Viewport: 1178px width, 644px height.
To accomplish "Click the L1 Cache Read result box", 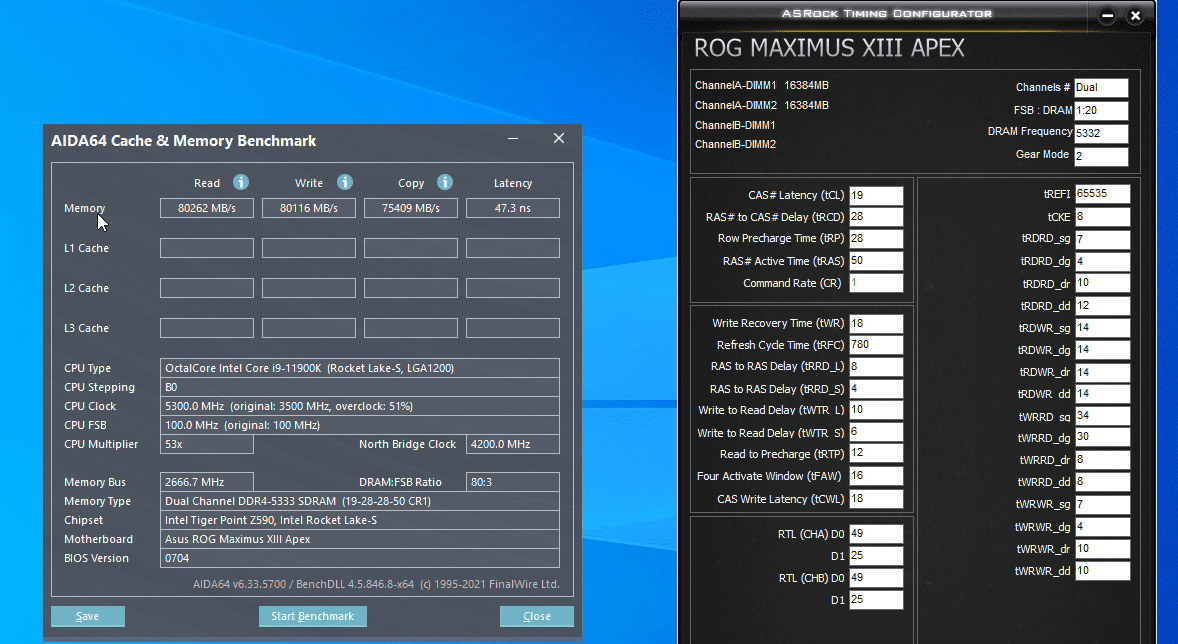I will [207, 248].
